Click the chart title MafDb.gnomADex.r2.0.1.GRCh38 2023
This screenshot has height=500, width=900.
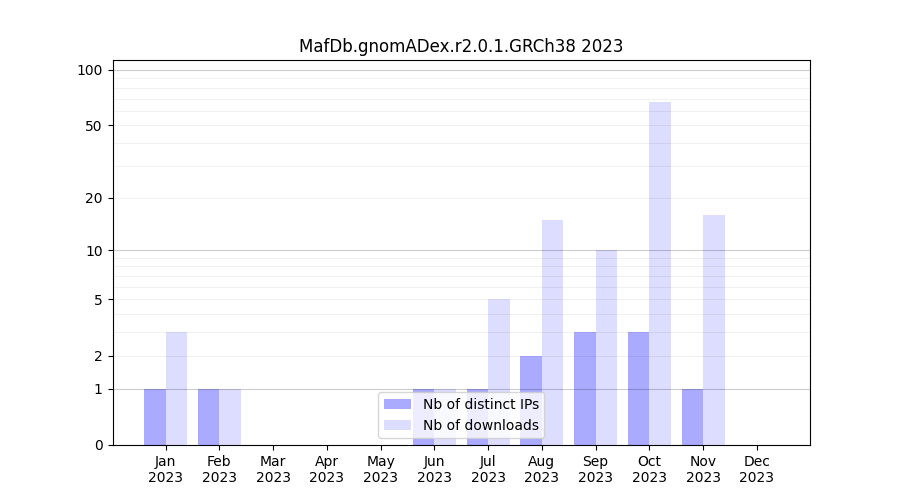tap(461, 46)
